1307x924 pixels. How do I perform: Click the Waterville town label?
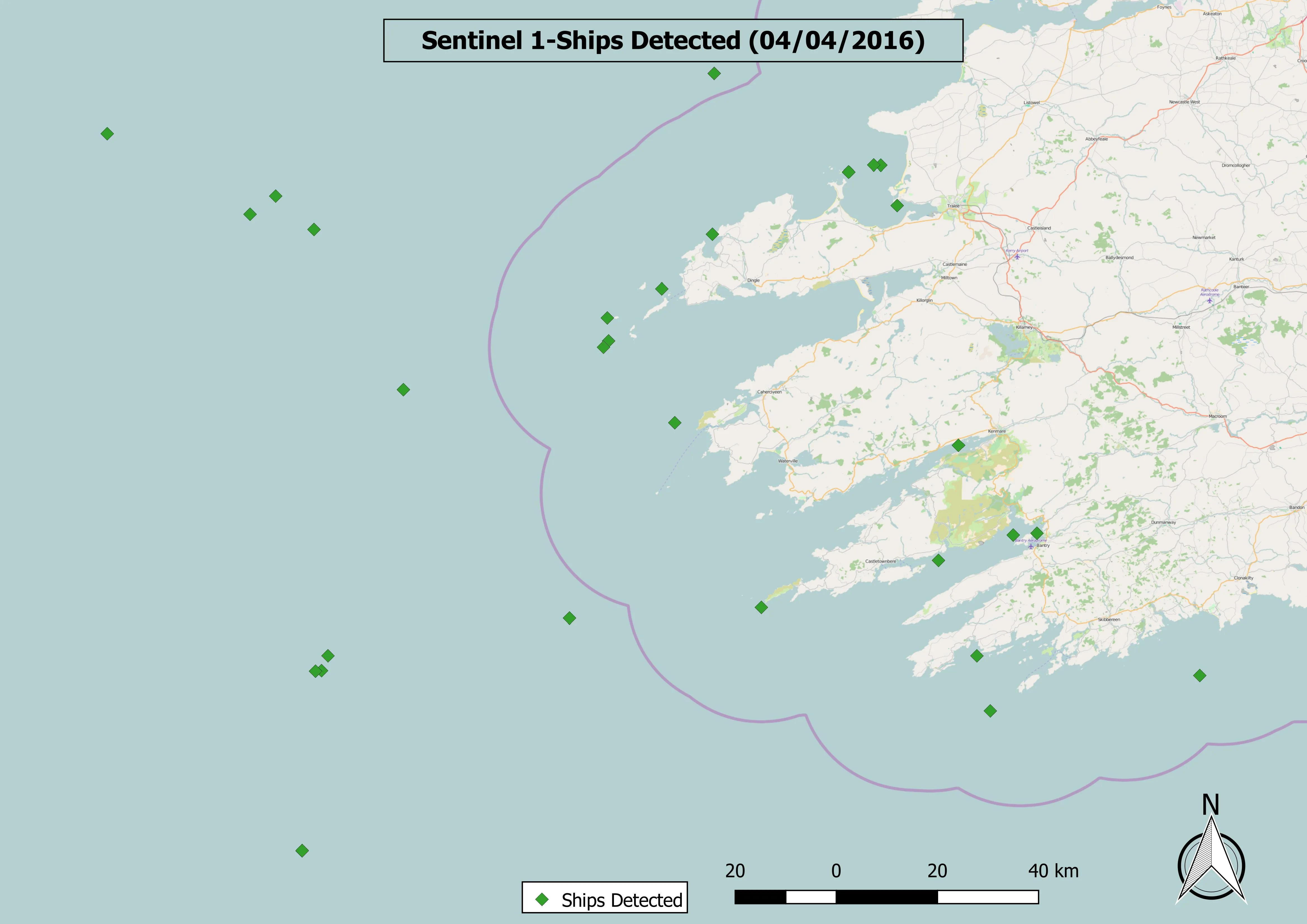[788, 461]
